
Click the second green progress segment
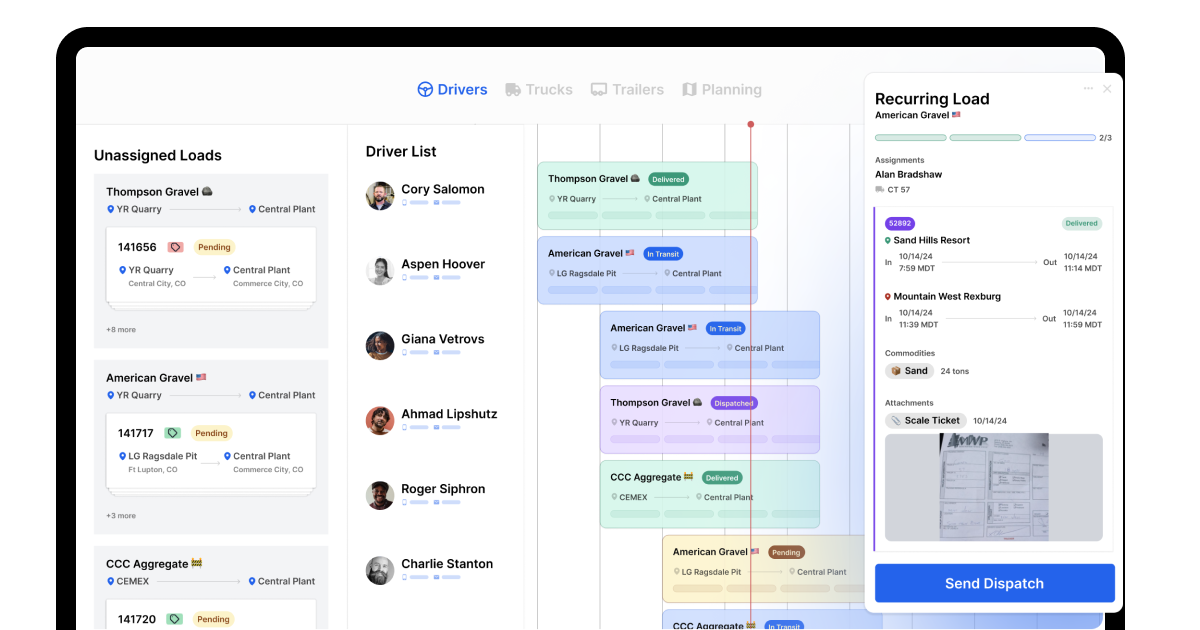[985, 138]
